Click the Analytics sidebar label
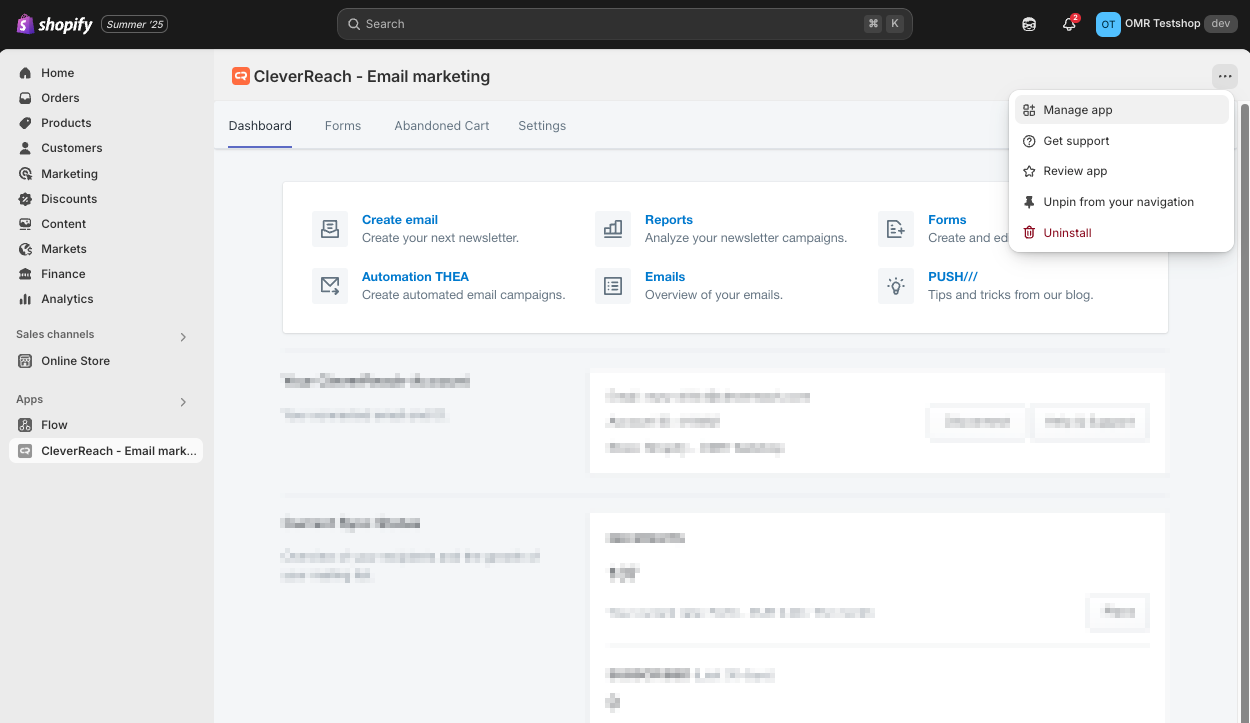Screen dimensions: 1250x723 (67, 299)
